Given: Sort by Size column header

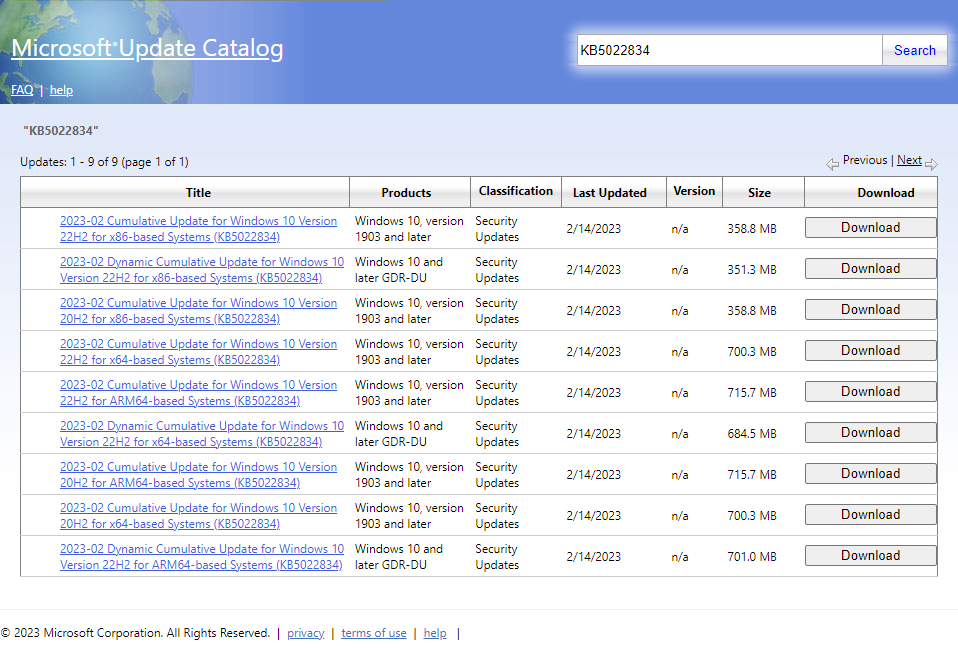Looking at the screenshot, I should coord(763,192).
